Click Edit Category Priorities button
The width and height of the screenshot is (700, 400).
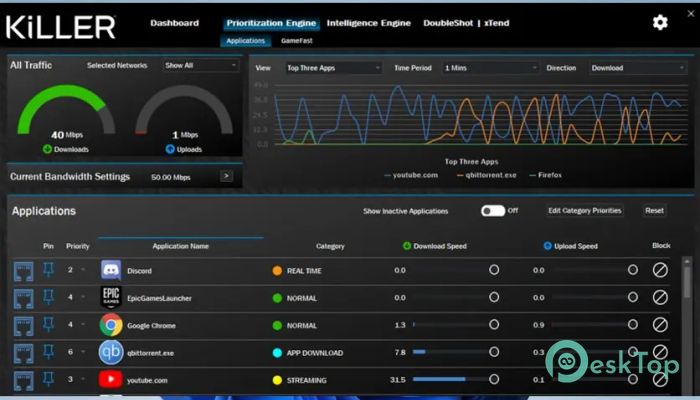tap(585, 210)
